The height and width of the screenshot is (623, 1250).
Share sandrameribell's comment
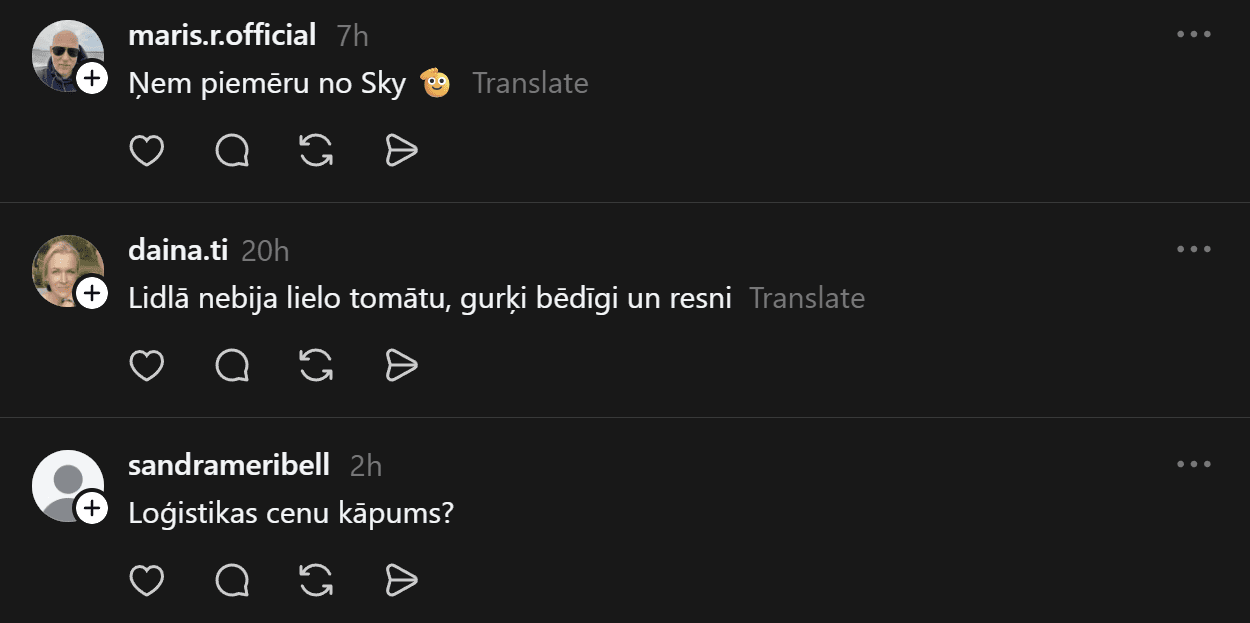[401, 580]
